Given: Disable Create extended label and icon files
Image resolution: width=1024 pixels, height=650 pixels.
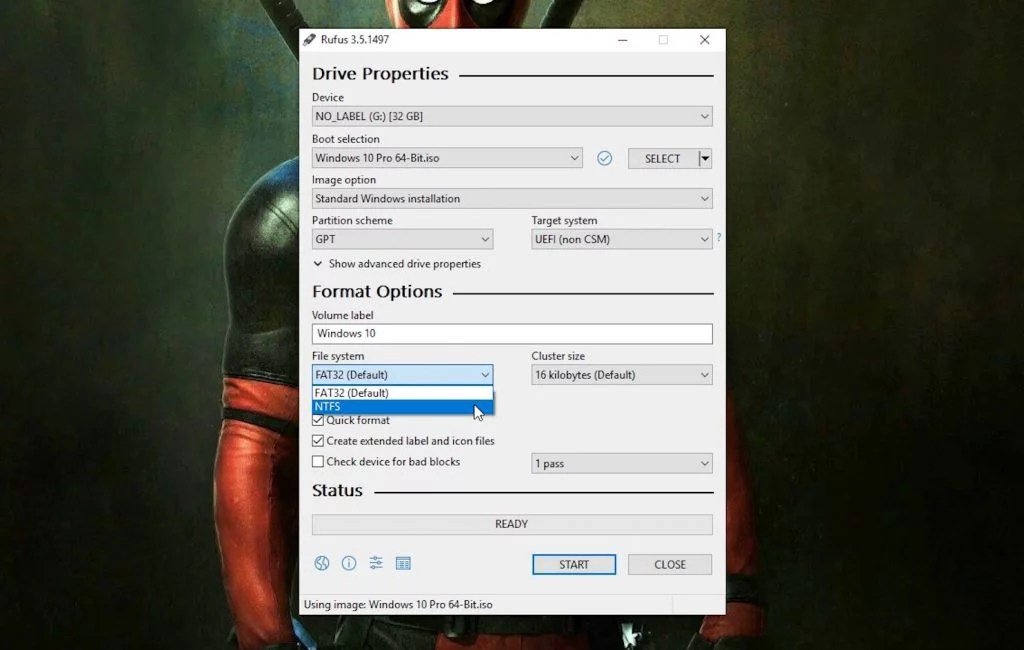Looking at the screenshot, I should click(x=317, y=440).
